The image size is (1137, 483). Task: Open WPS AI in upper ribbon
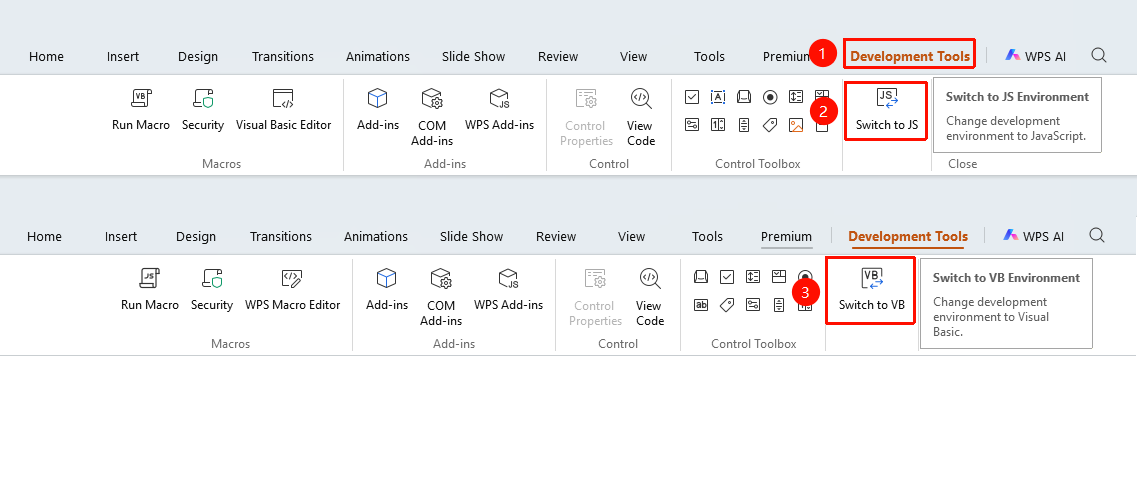(x=1035, y=56)
